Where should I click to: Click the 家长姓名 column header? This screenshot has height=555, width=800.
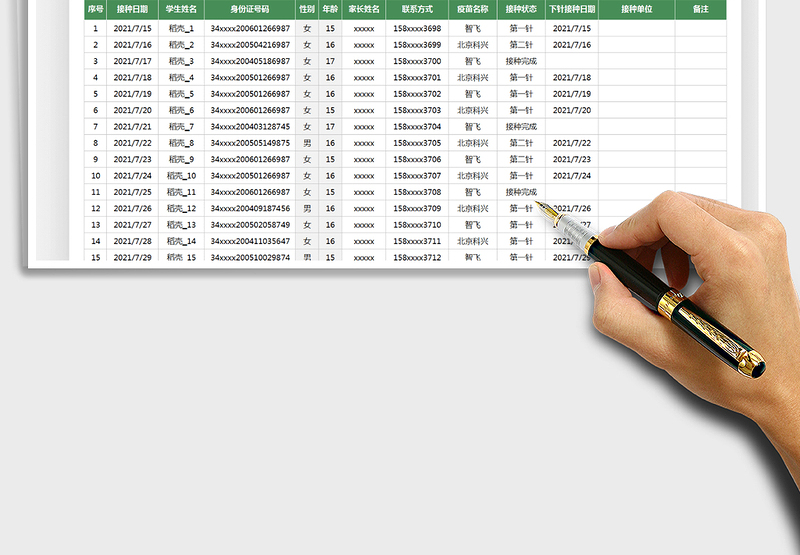[x=364, y=9]
